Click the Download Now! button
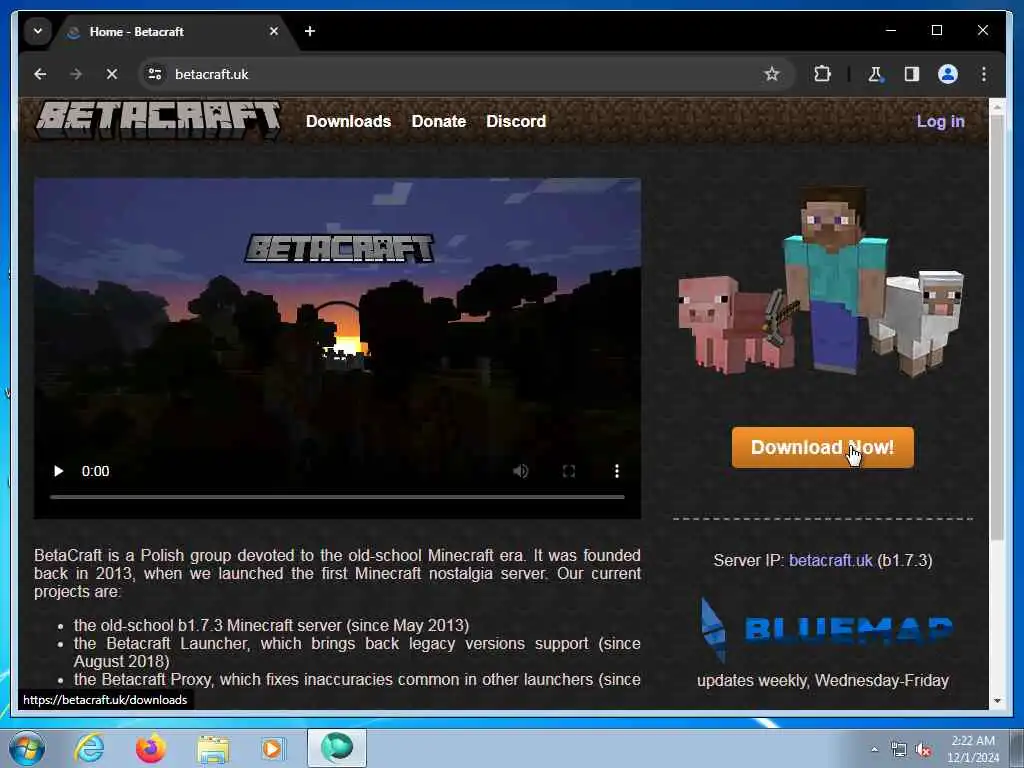1024x768 pixels. [822, 447]
